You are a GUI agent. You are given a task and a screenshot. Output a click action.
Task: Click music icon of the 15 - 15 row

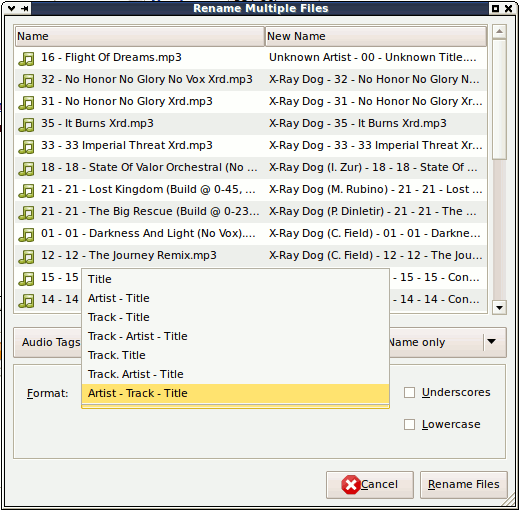point(26,279)
